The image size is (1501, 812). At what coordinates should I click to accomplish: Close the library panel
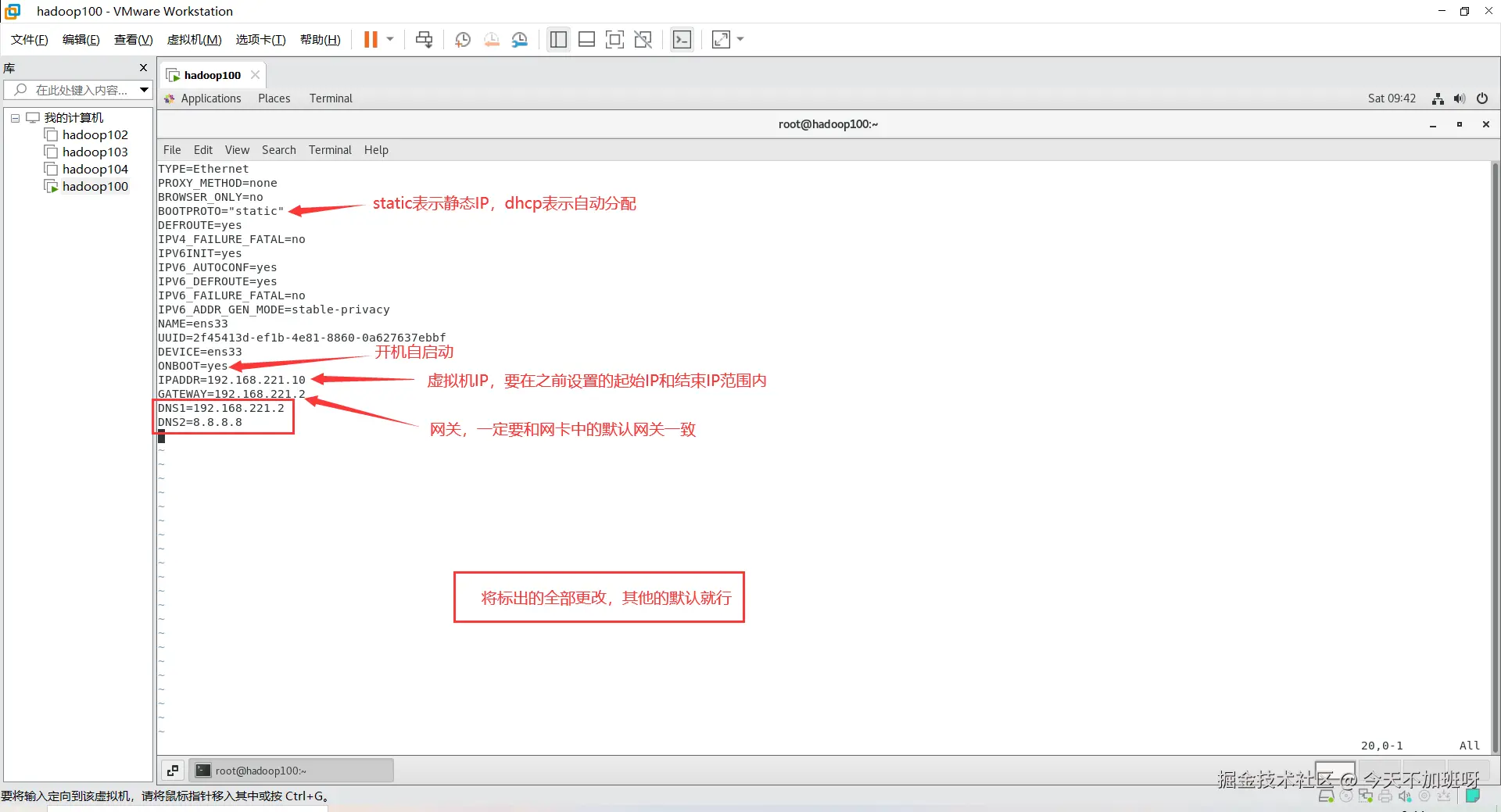click(143, 68)
